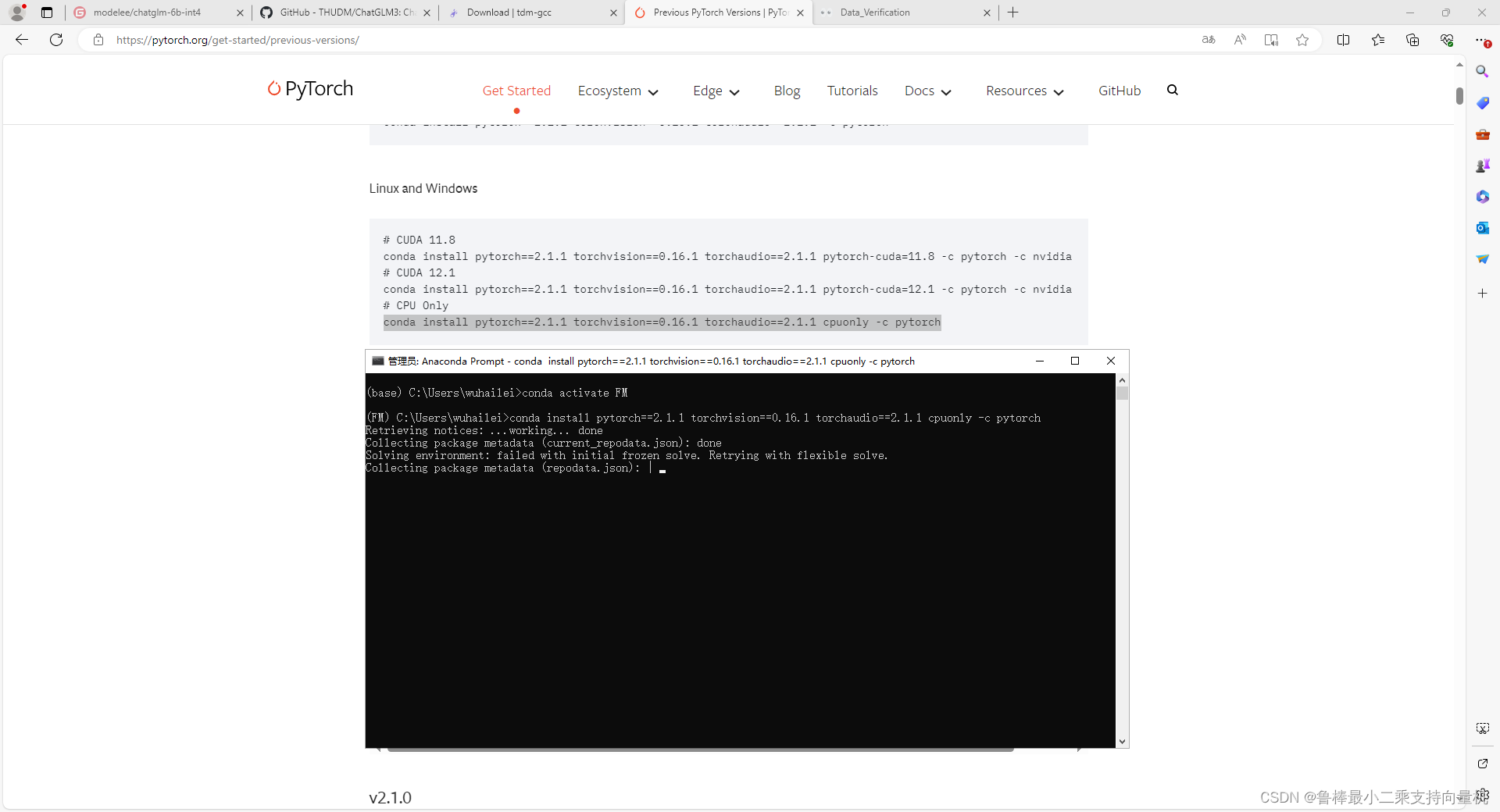The height and width of the screenshot is (812, 1500).
Task: Expand the Edge dropdown menu
Action: (x=716, y=91)
